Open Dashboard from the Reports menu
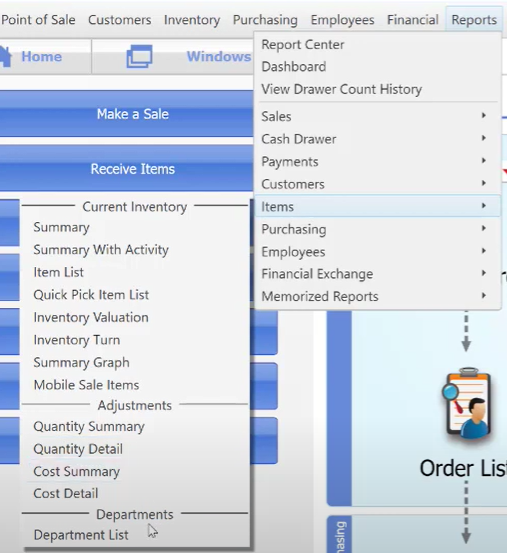The width and height of the screenshot is (507, 553). (x=294, y=67)
